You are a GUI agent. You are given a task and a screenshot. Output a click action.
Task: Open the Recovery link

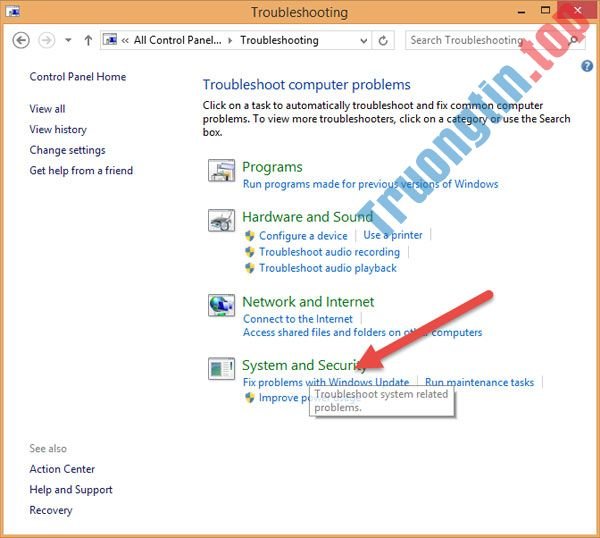[x=51, y=510]
